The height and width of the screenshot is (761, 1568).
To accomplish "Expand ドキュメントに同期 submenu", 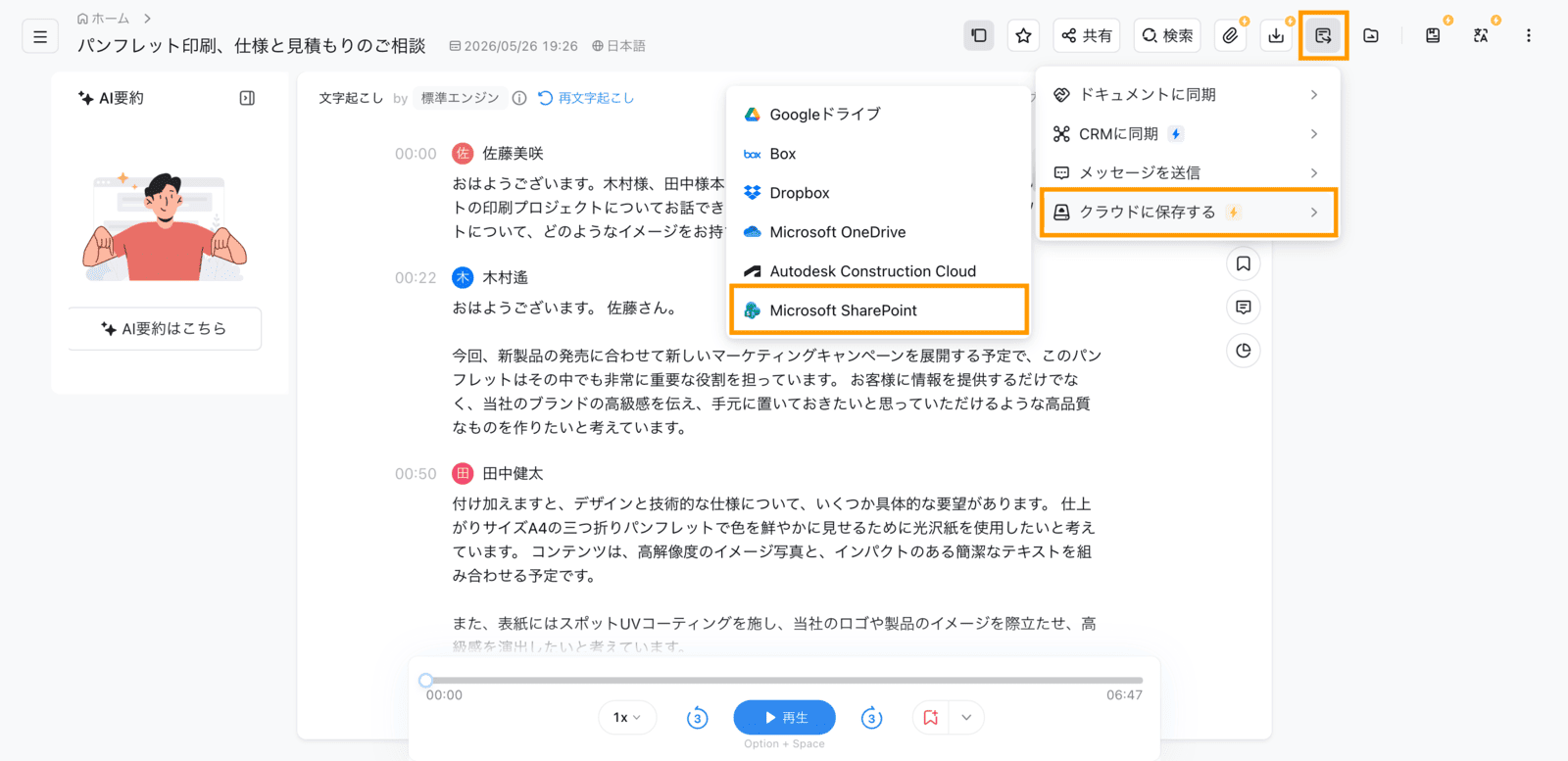I will (1187, 94).
